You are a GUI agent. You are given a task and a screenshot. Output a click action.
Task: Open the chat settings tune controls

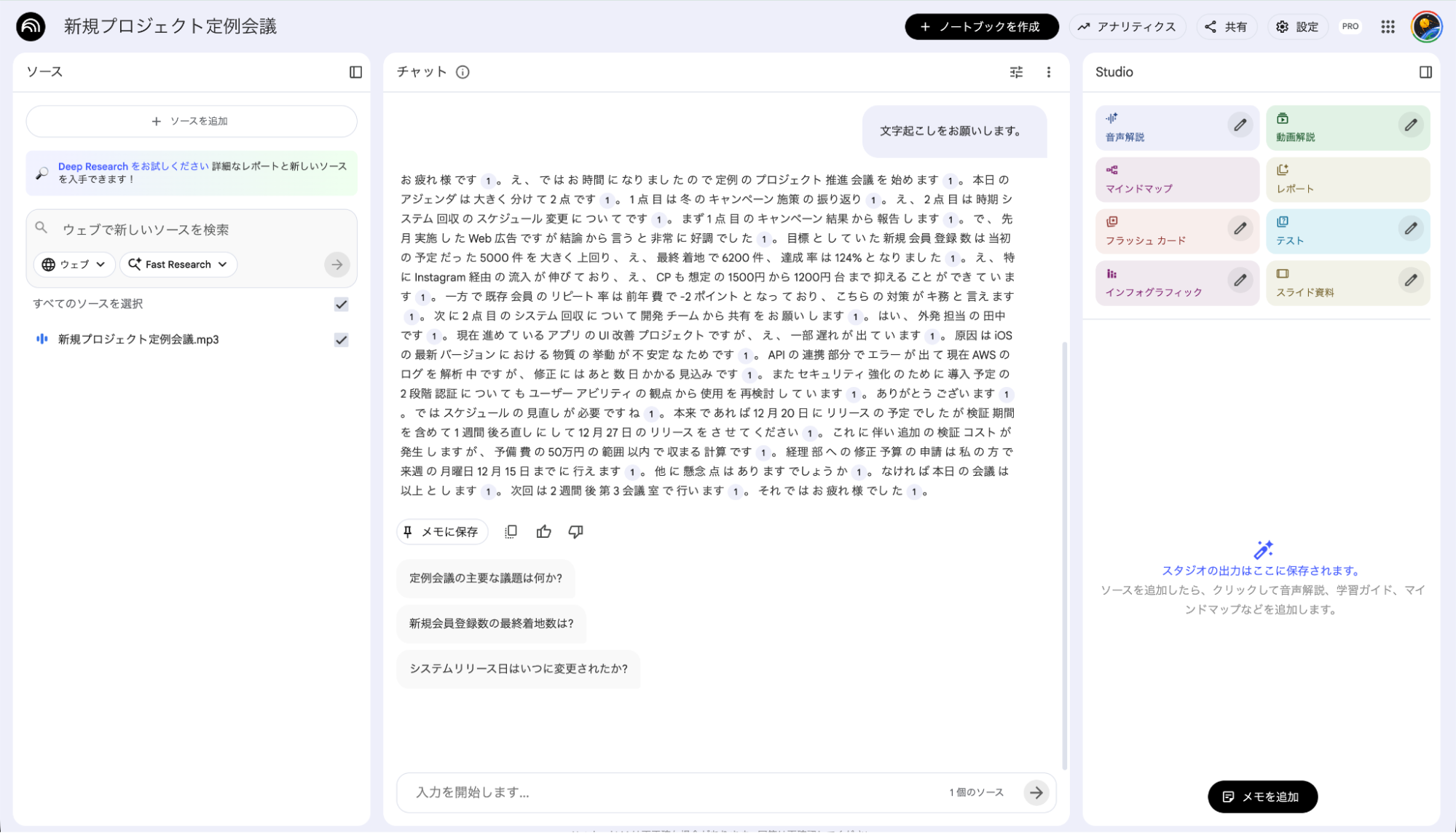[1016, 72]
